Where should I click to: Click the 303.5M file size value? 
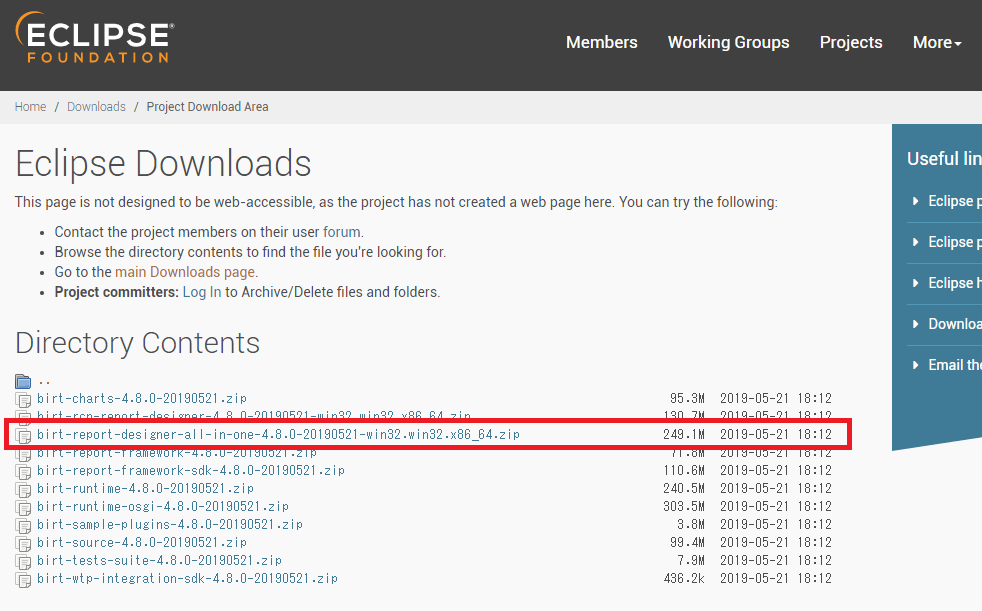pos(684,506)
